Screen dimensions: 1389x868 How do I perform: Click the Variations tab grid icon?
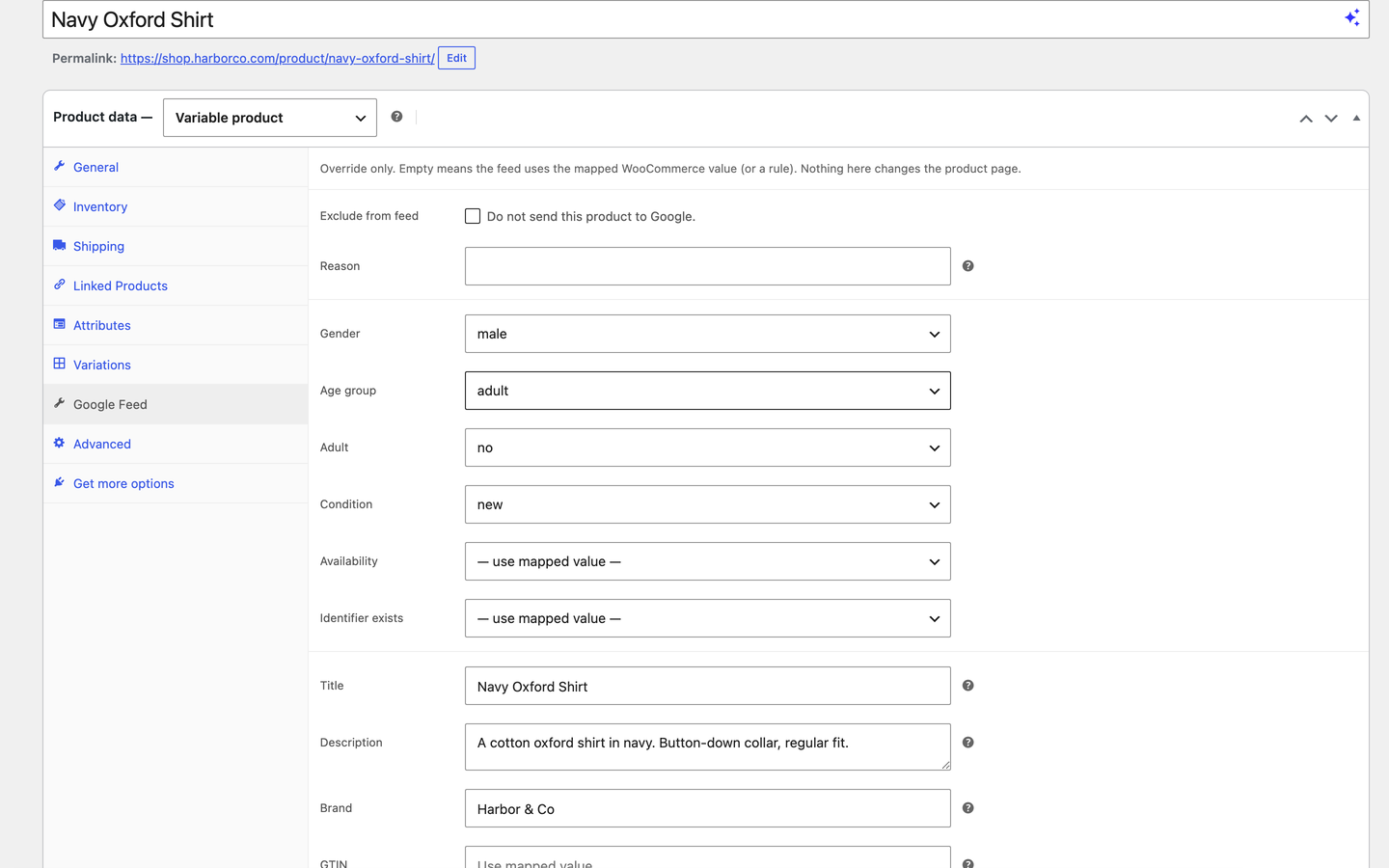[60, 364]
